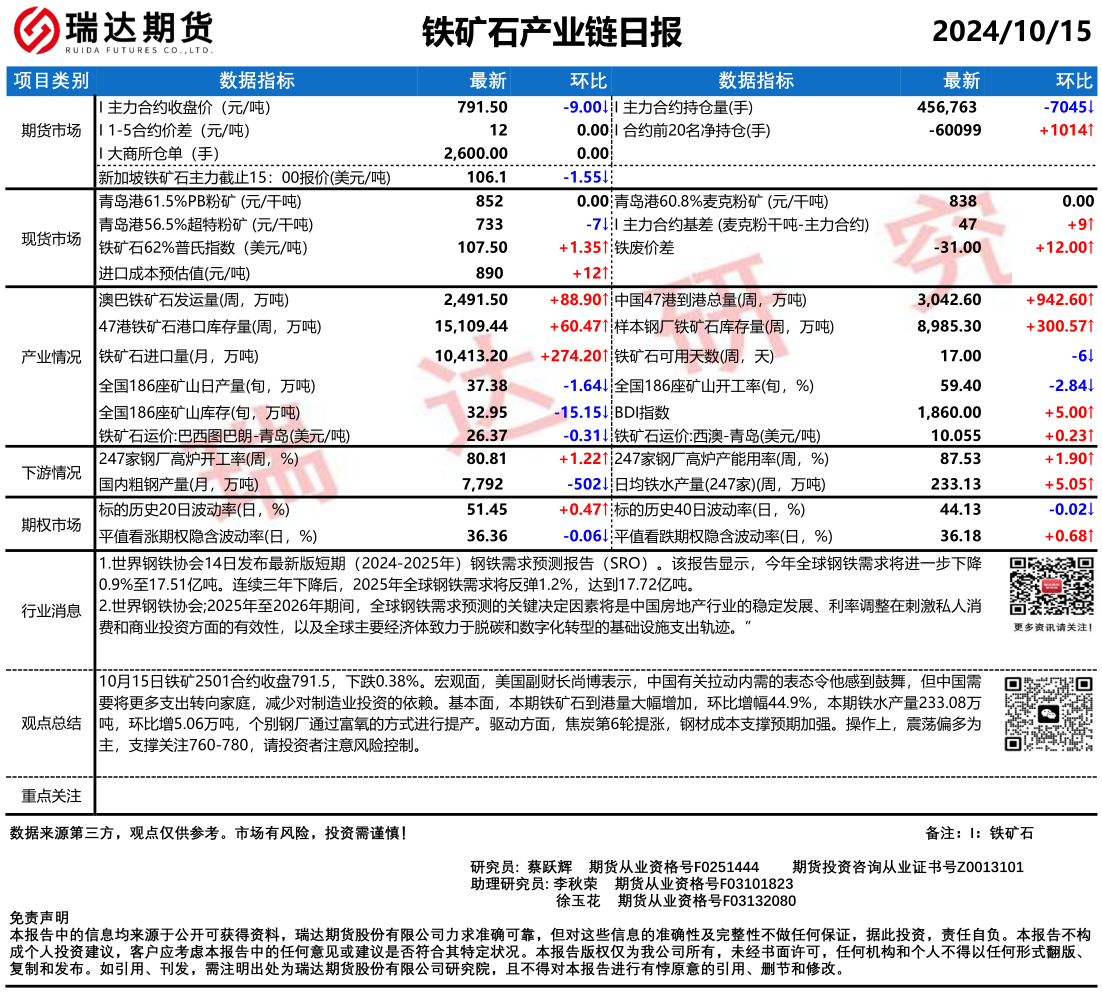1102x992 pixels.
Task: Click the 期权市场 category label
Action: coord(52,523)
